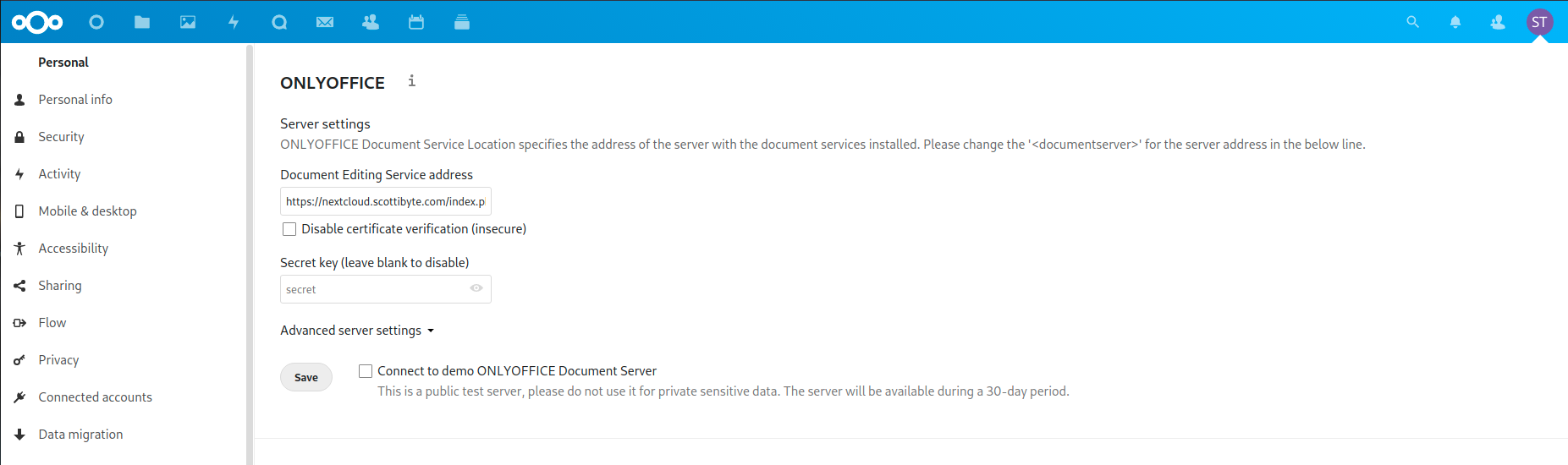Image resolution: width=1568 pixels, height=465 pixels.
Task: Click the sidebar Activity lightning icon
Action: [19, 174]
